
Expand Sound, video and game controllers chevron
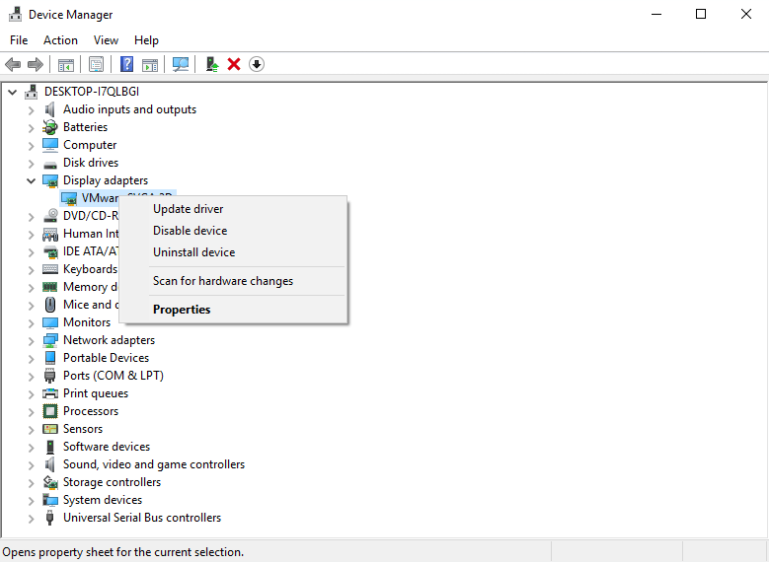pos(31,464)
